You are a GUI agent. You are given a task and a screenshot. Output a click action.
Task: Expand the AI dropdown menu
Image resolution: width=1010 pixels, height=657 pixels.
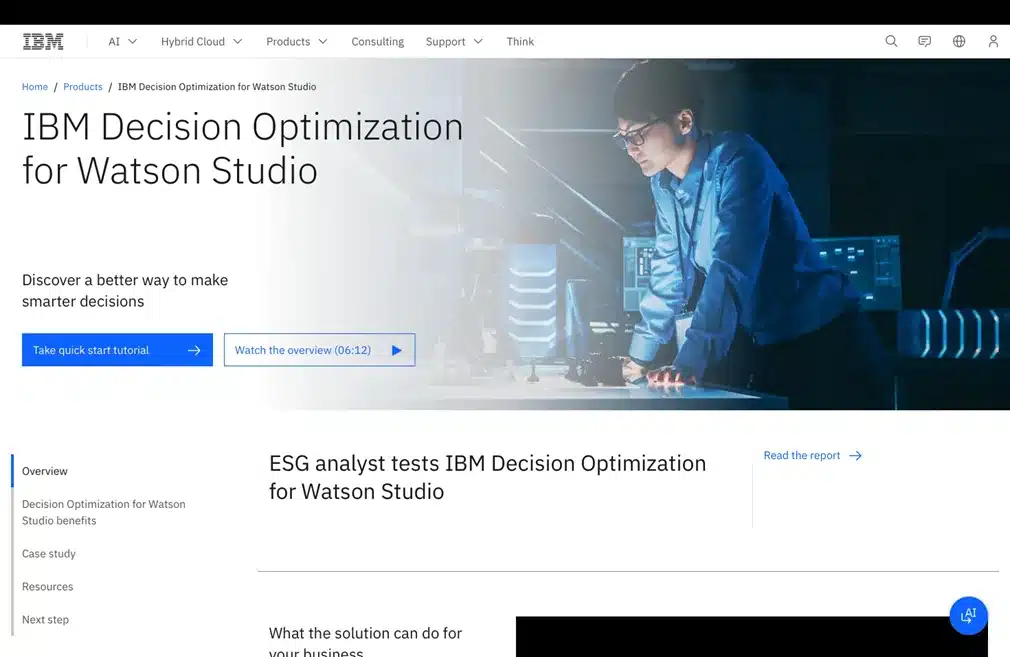pyautogui.click(x=122, y=42)
